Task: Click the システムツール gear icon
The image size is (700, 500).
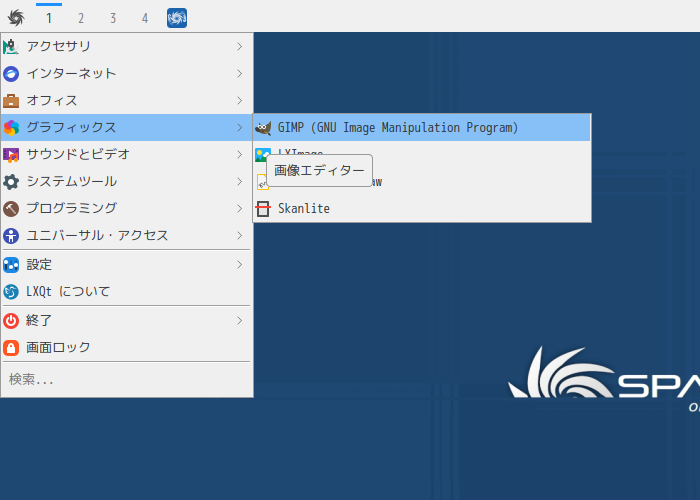Action: [x=11, y=182]
